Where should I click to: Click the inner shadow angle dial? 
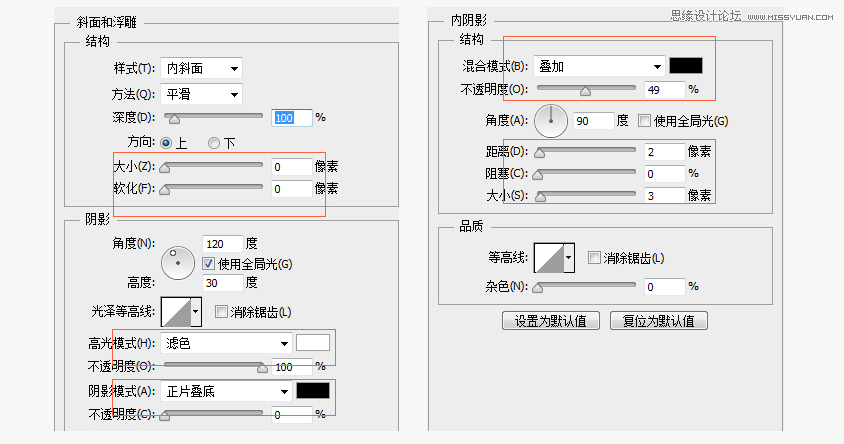coord(551,121)
